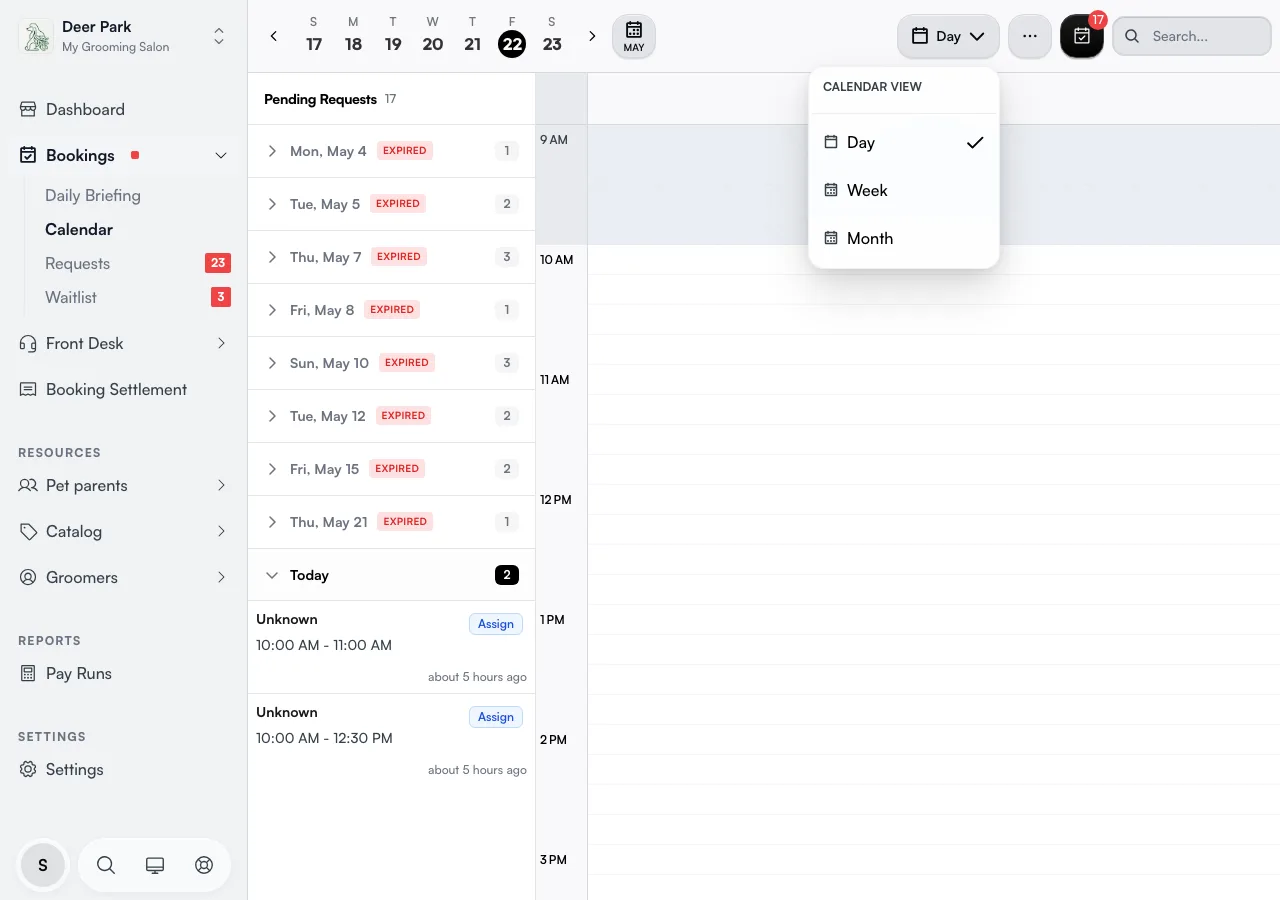Close the Day view dropdown button
This screenshot has height=900, width=1280.
pyautogui.click(x=948, y=36)
